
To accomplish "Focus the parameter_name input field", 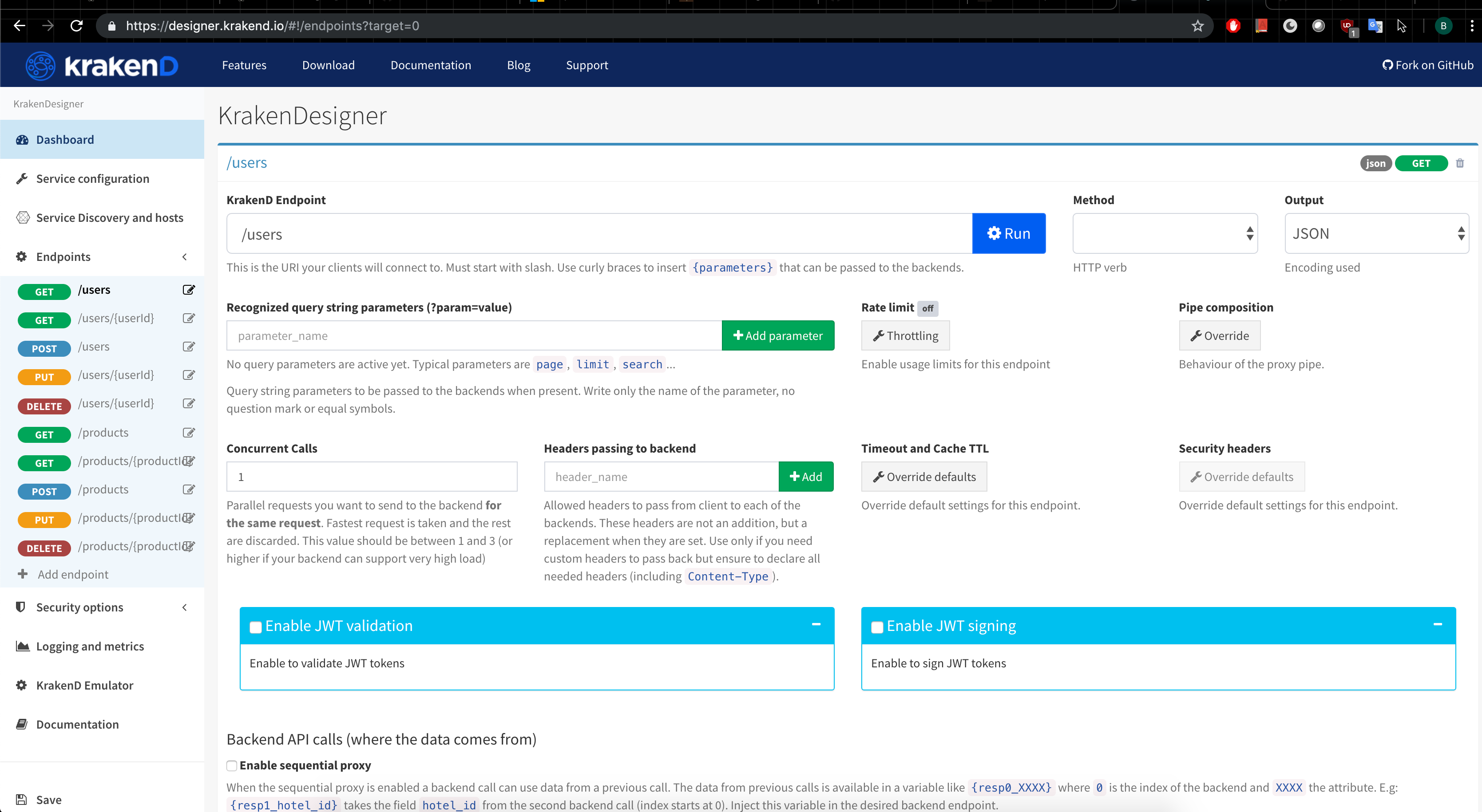I will [474, 336].
